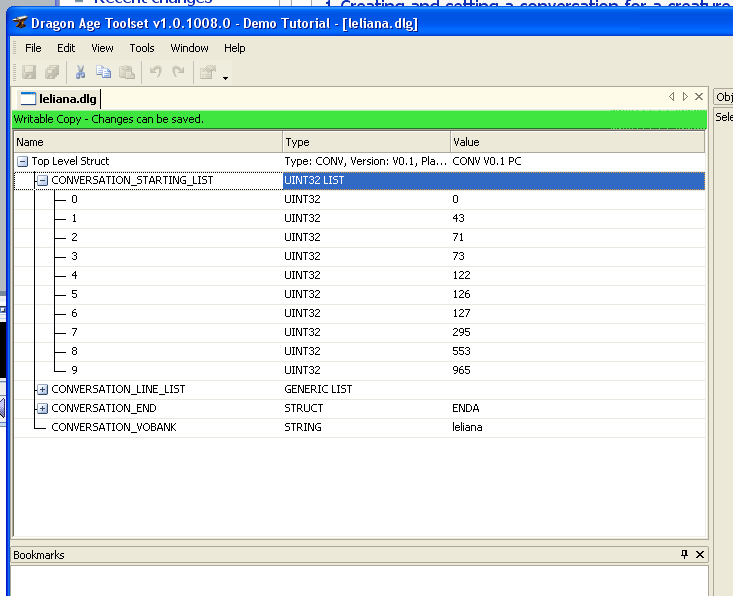The width and height of the screenshot is (733, 596).
Task: Collapse the Top Level Struct node
Action: pyautogui.click(x=22, y=161)
